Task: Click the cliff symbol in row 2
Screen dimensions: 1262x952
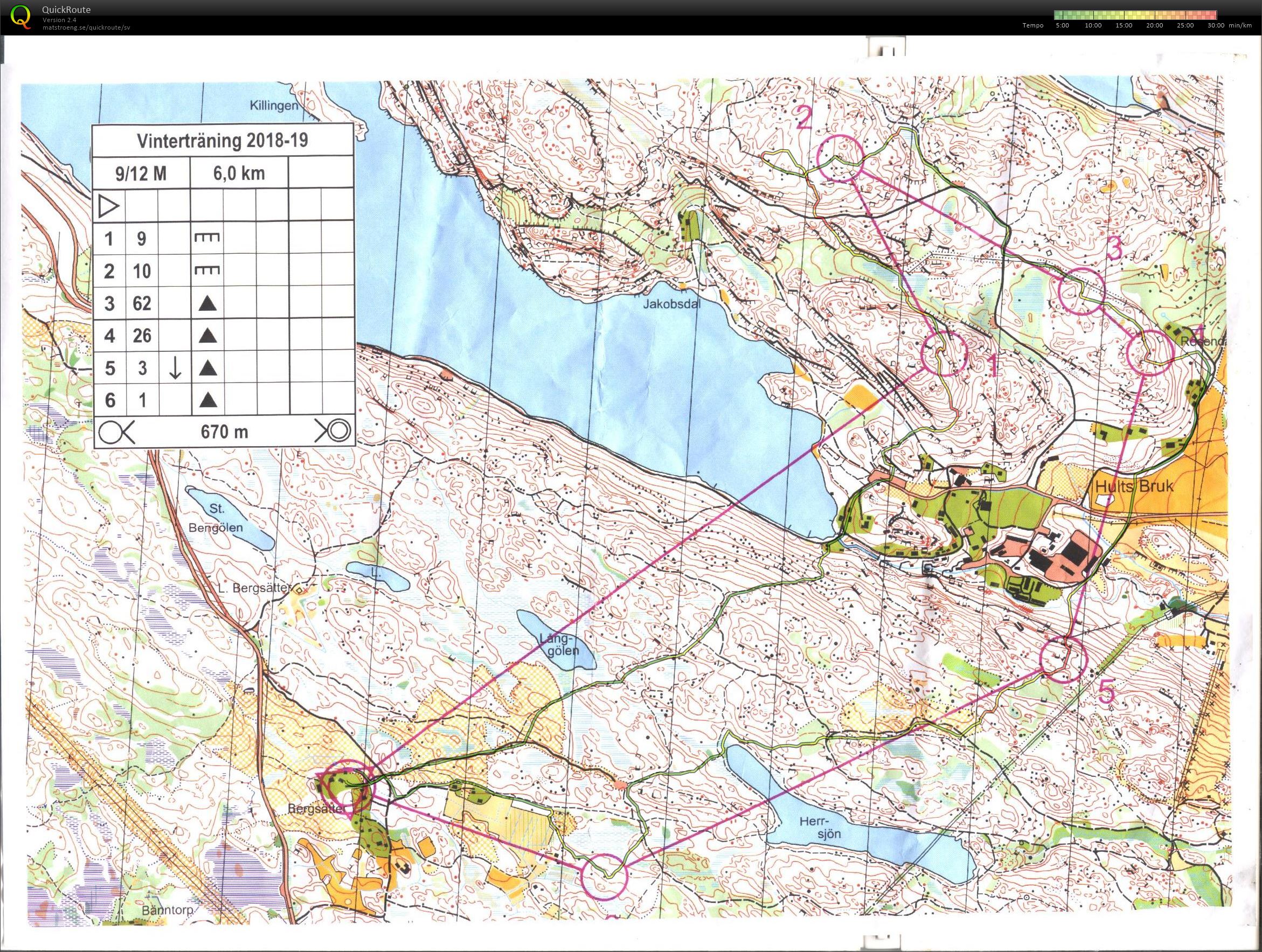Action: (206, 270)
